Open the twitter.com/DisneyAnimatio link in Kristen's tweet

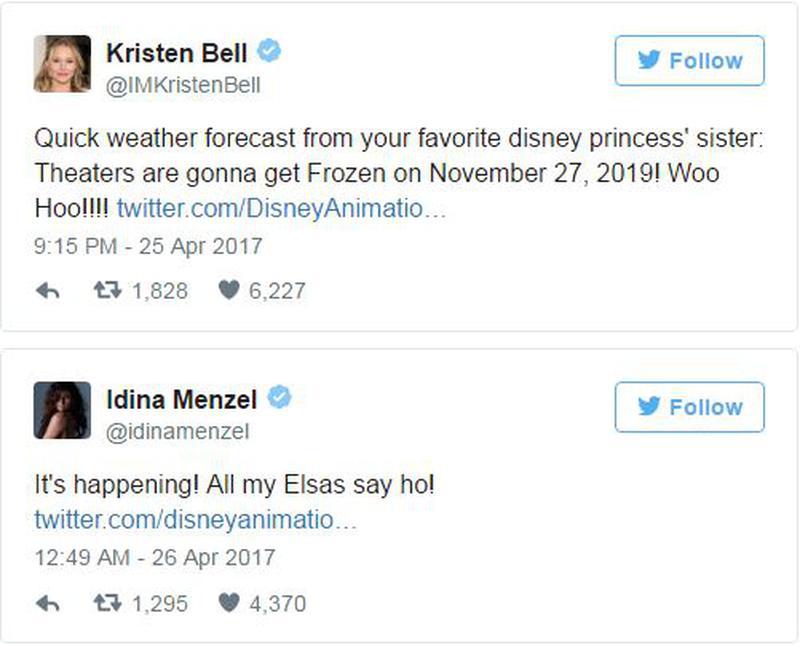282,208
